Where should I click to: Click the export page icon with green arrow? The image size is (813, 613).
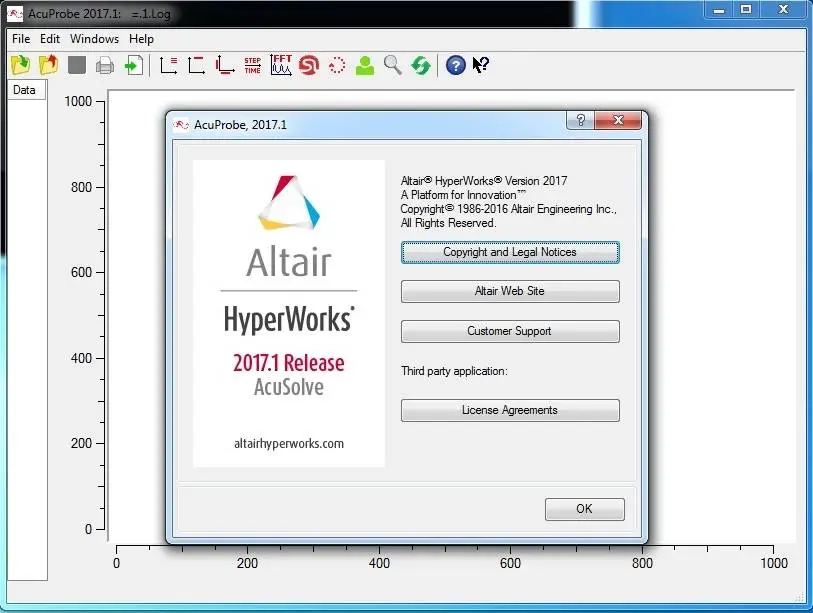tap(134, 65)
